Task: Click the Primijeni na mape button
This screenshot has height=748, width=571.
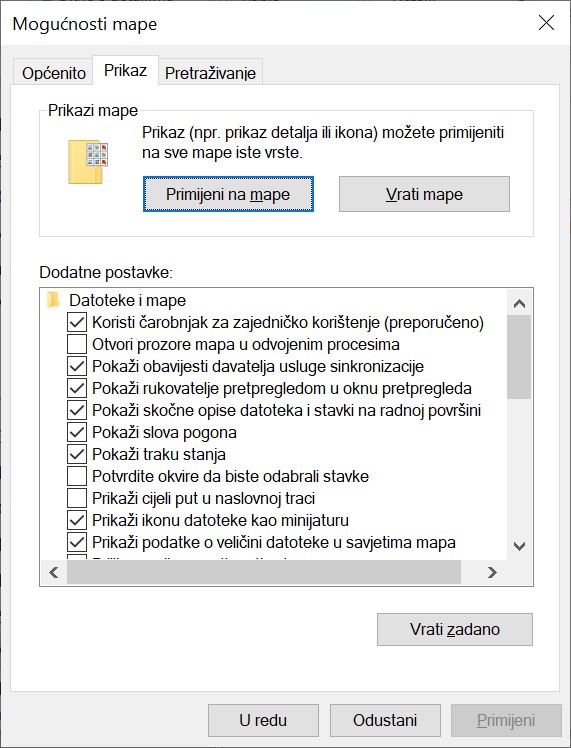Action: pyautogui.click(x=228, y=194)
